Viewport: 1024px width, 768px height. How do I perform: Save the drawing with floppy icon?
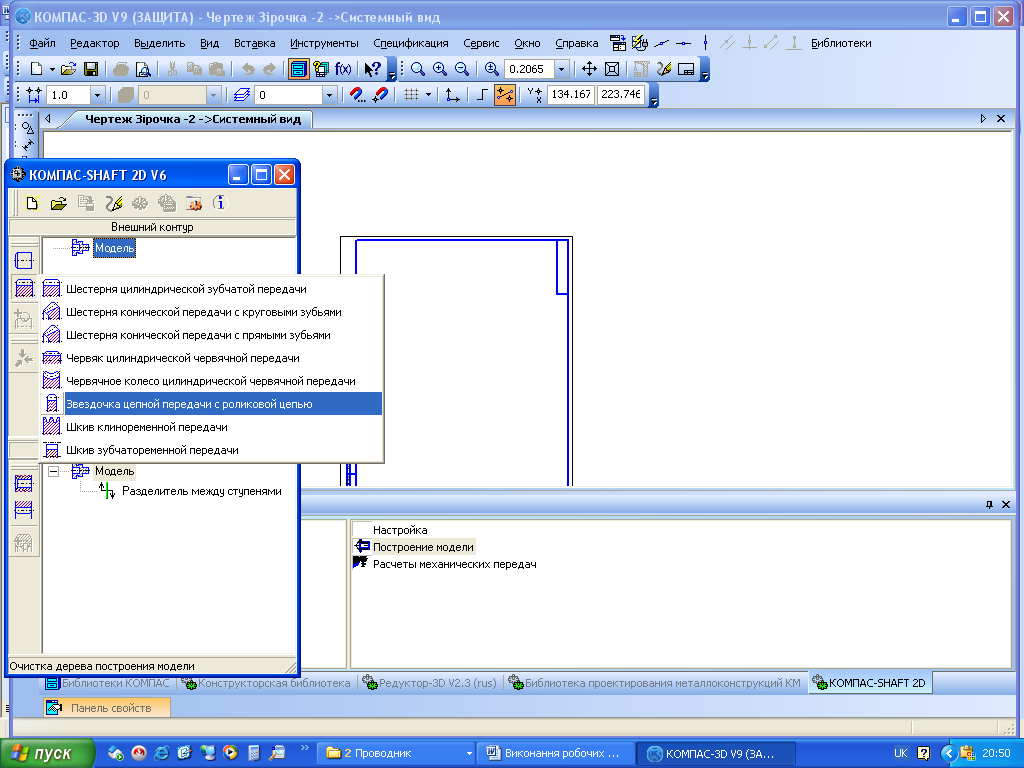tap(91, 69)
